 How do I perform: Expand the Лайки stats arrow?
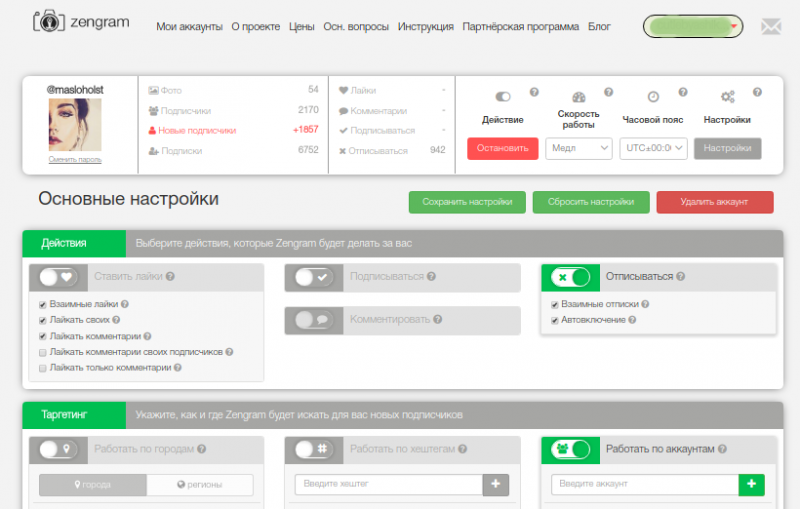tap(443, 90)
